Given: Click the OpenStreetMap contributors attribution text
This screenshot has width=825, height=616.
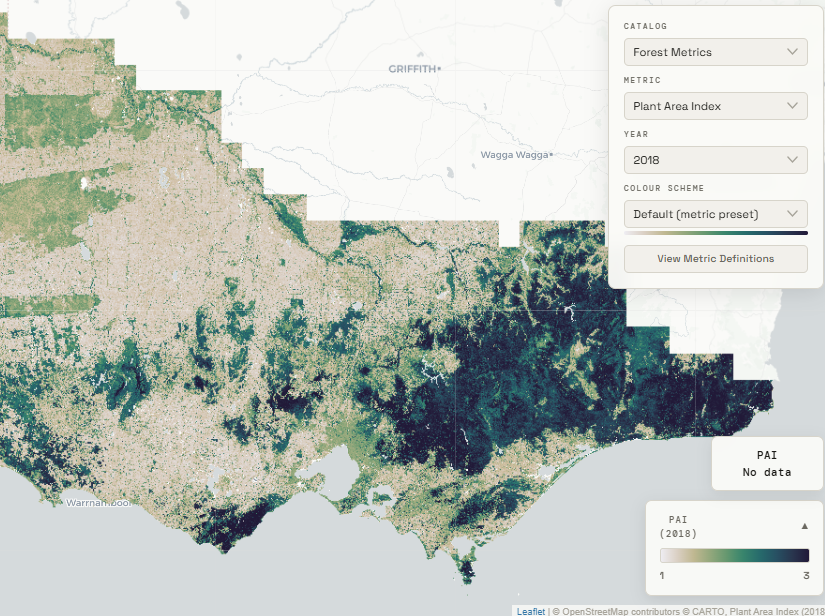Looking at the screenshot, I should tap(621, 611).
